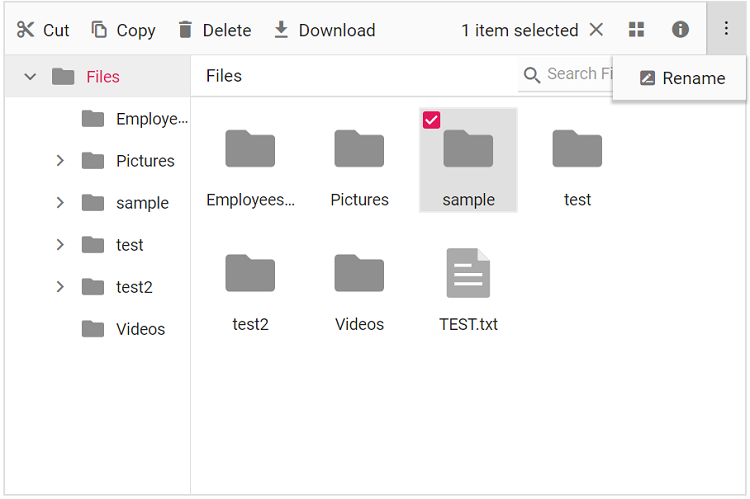Open the details info icon
Screen dimensions: 750x499
click(680, 30)
